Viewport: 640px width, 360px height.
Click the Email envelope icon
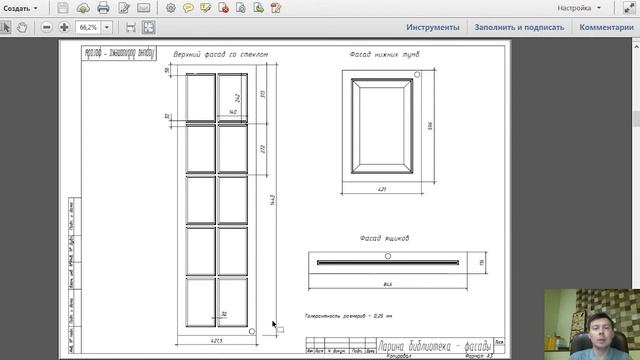click(x=143, y=8)
